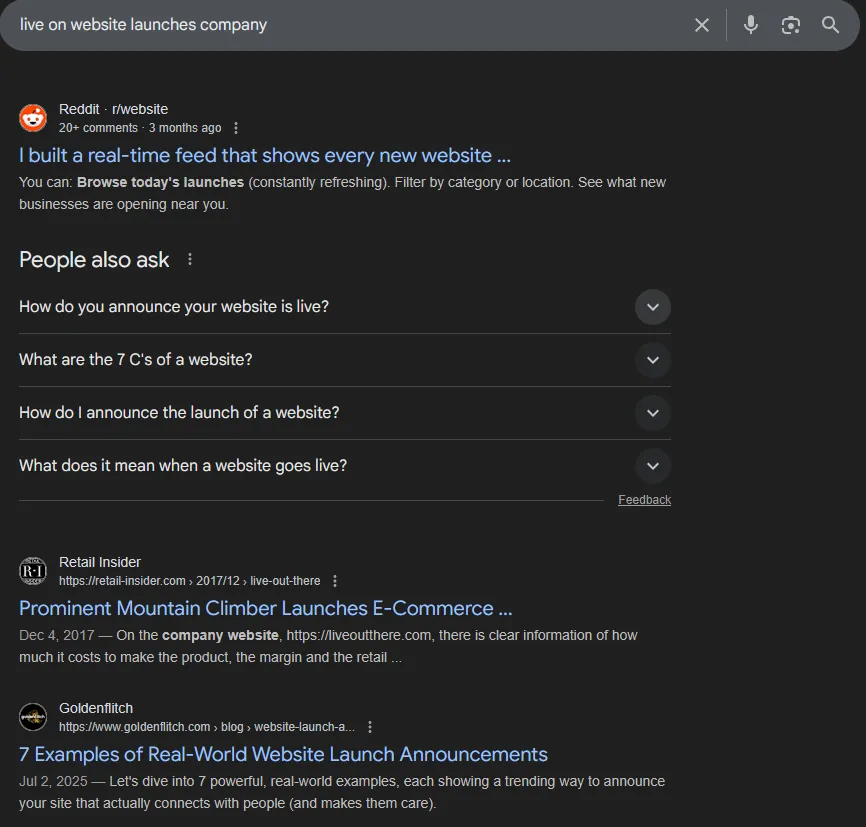Click the Retail Insider site icon
Screen dimensions: 866x827
(33, 571)
